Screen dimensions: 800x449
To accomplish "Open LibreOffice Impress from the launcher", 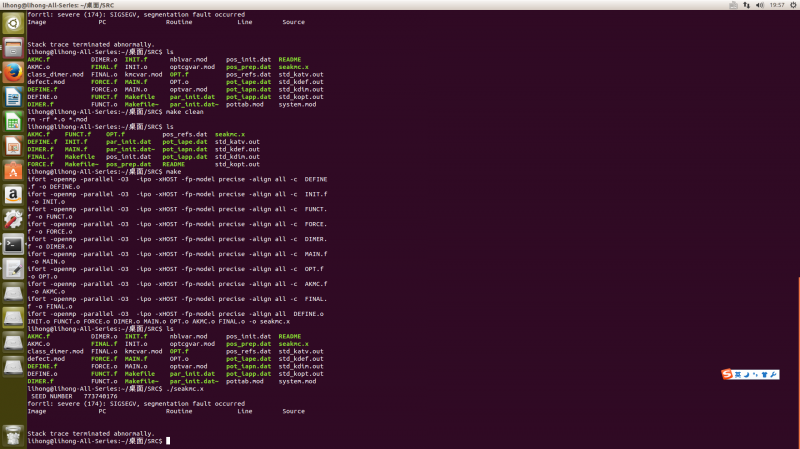I will coord(13,146).
